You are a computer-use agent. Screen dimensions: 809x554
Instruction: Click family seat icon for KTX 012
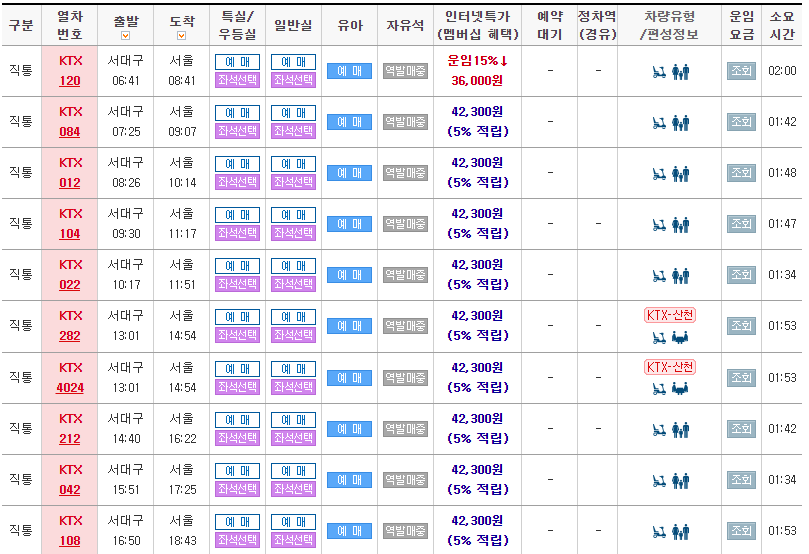[x=681, y=174]
